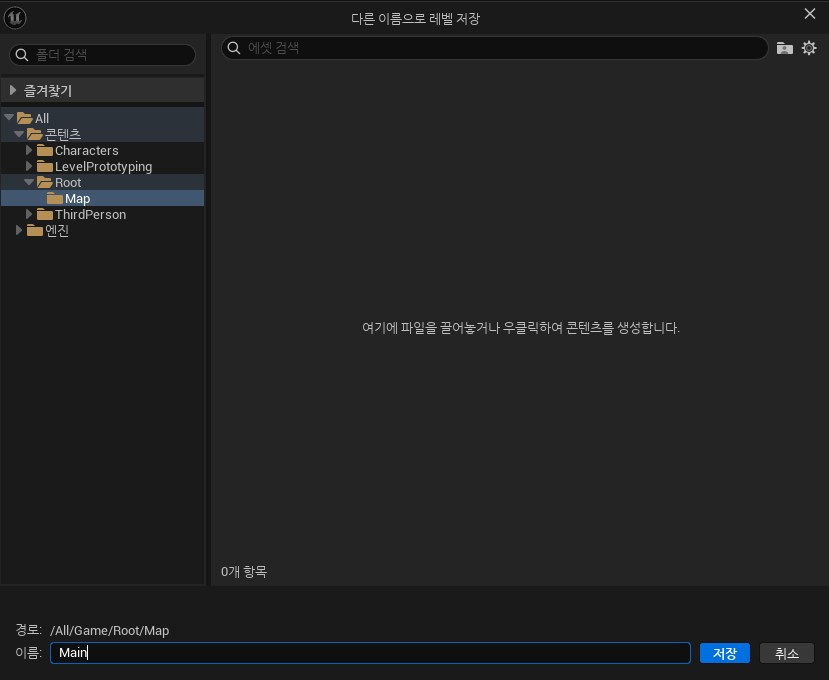This screenshot has height=680, width=829.
Task: Click the Root folder icon
Action: [x=44, y=182]
